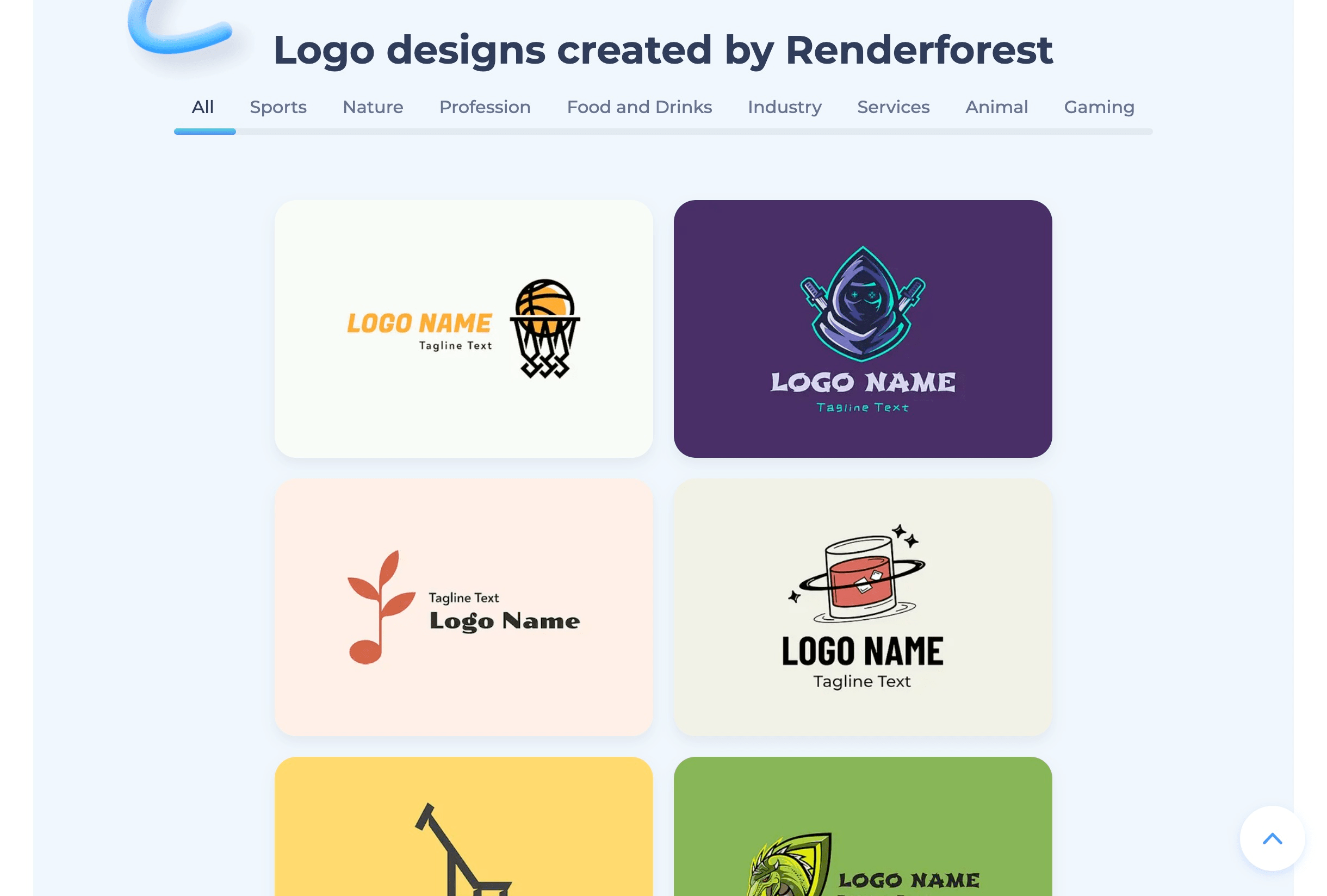Expand the Services category filter
The image size is (1327, 896).
pos(893,107)
